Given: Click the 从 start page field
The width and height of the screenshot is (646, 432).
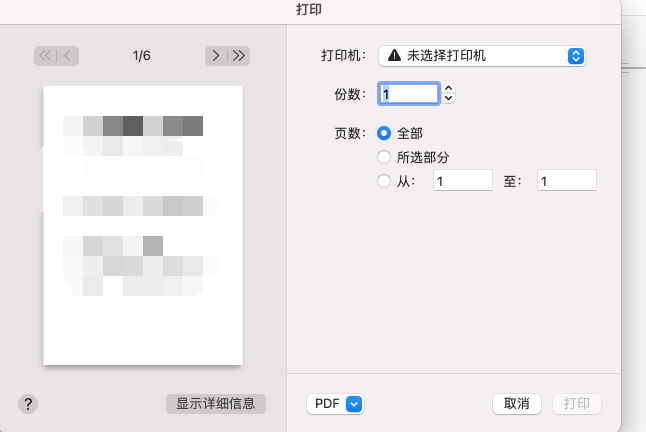Looking at the screenshot, I should pos(463,180).
